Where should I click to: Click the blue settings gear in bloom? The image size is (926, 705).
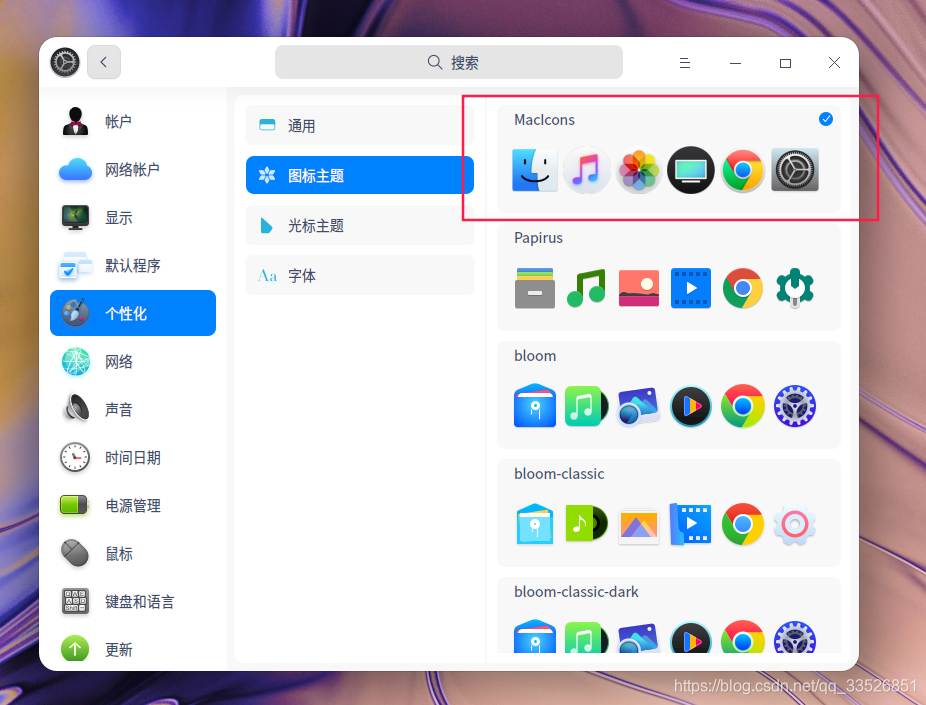[x=795, y=406]
